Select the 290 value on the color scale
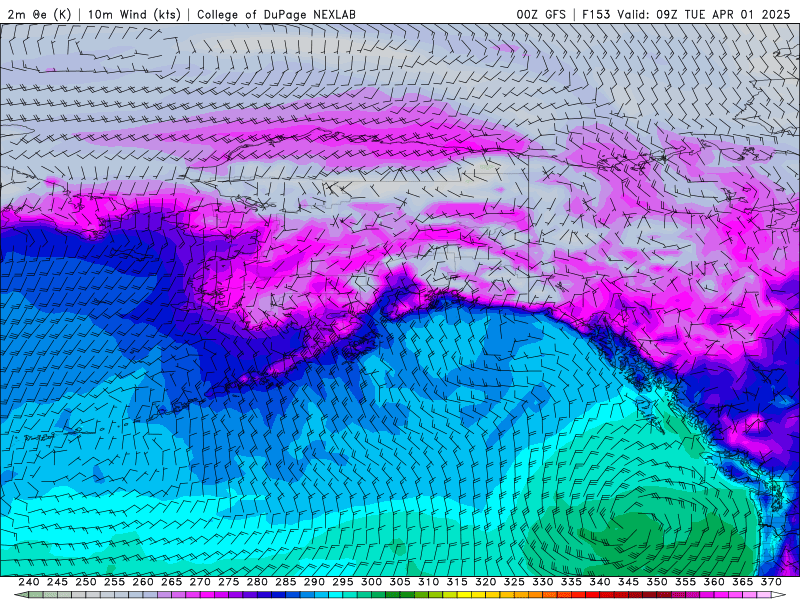This screenshot has height=600, width=800. pyautogui.click(x=314, y=582)
